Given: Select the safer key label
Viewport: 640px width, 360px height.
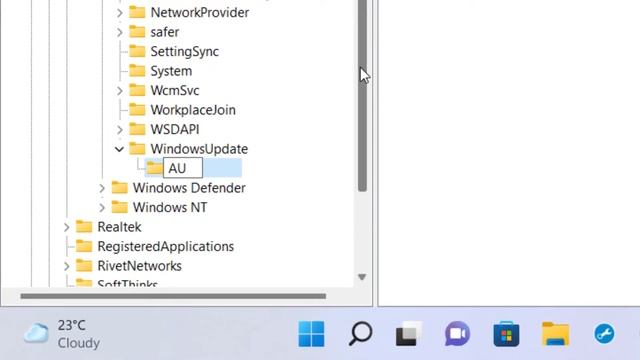Looking at the screenshot, I should (164, 32).
